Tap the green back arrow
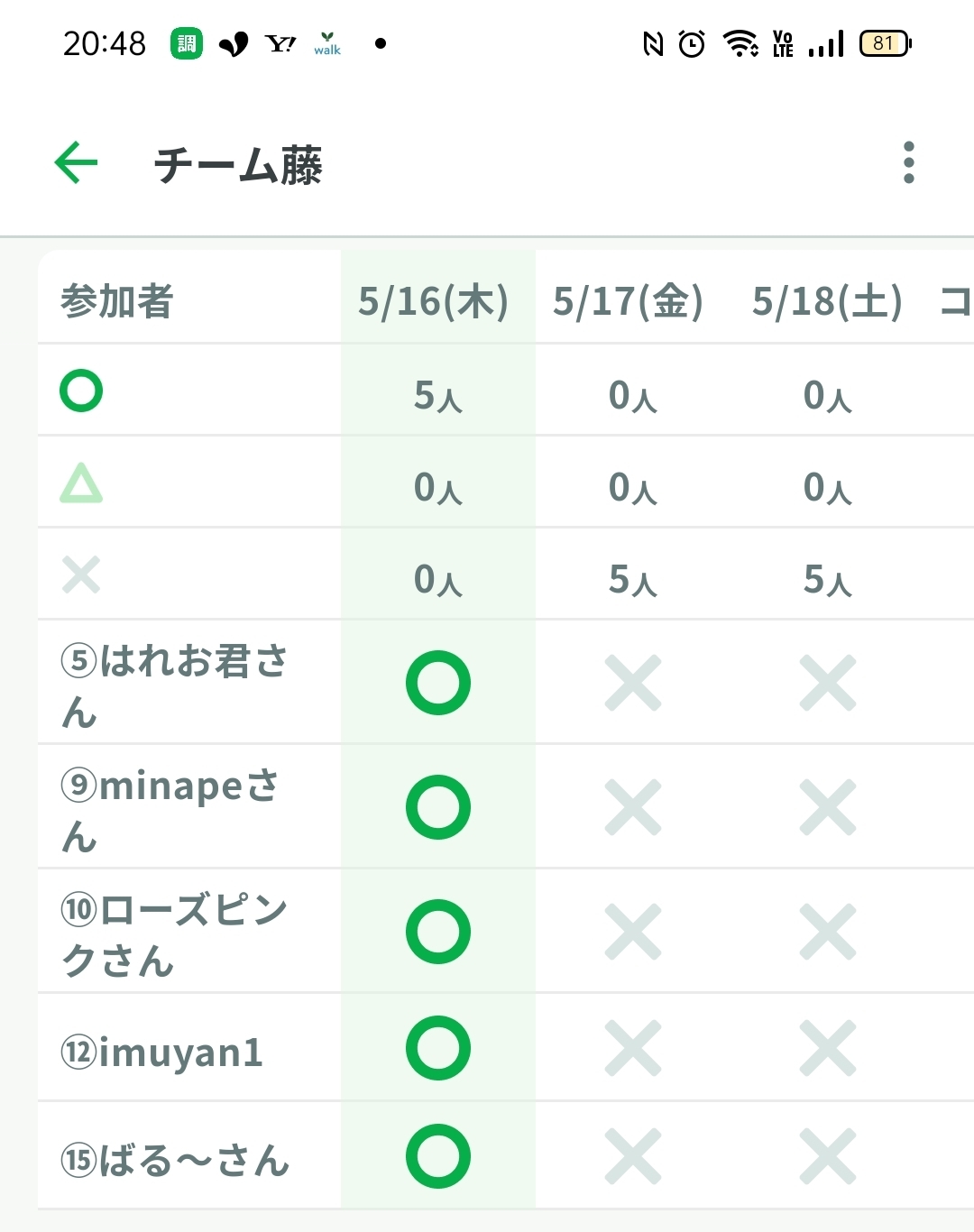 (x=77, y=163)
